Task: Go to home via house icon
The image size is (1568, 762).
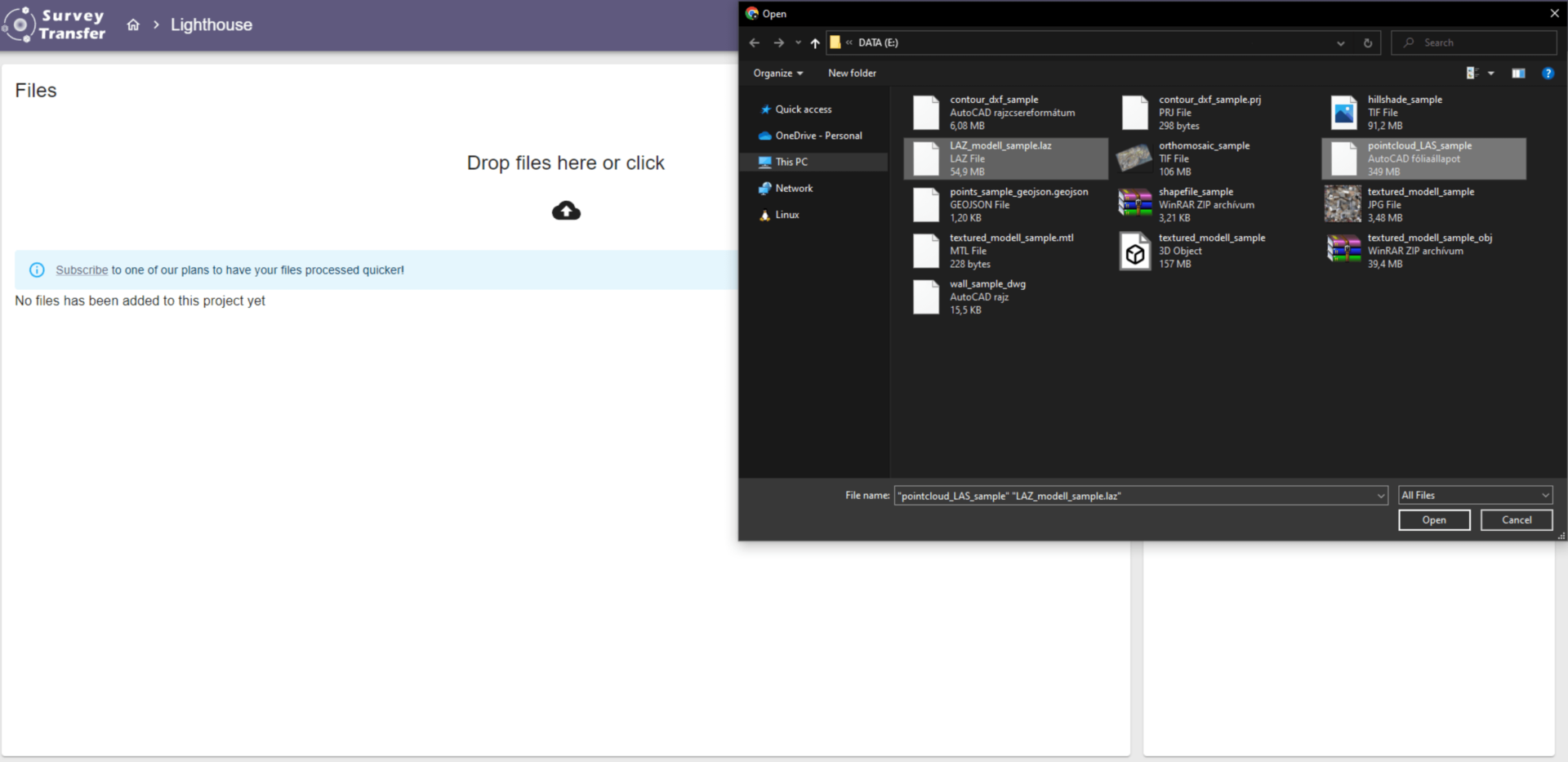Action: click(x=133, y=25)
